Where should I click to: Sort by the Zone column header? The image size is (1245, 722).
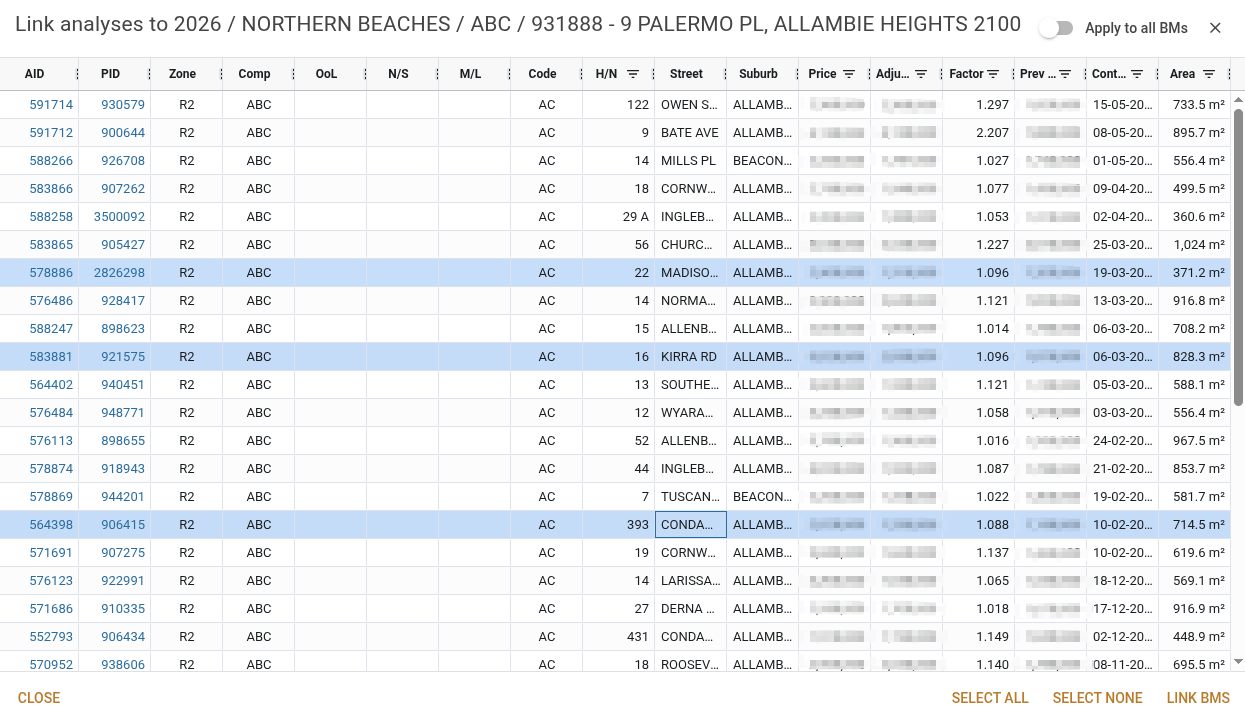(182, 74)
